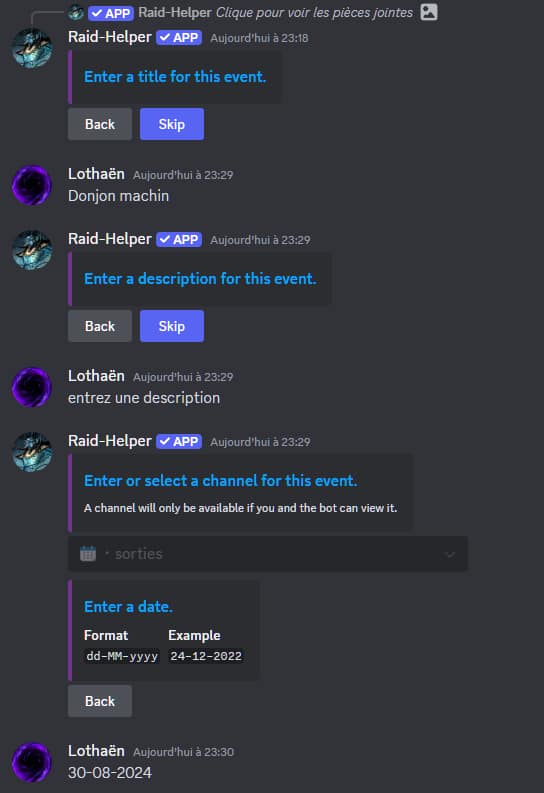This screenshot has height=793, width=544.
Task: Expand the sorties channel dropdown chevron
Action: coord(449,554)
